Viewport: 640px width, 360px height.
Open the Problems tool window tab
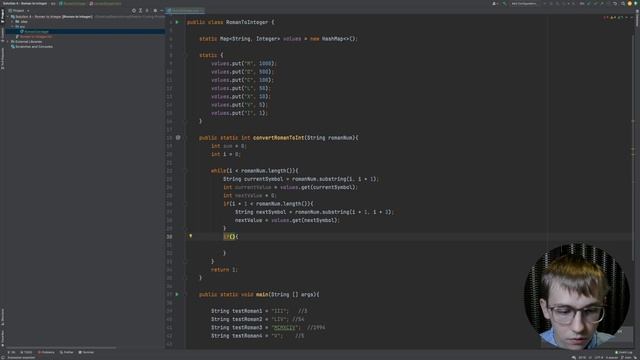tap(46, 352)
